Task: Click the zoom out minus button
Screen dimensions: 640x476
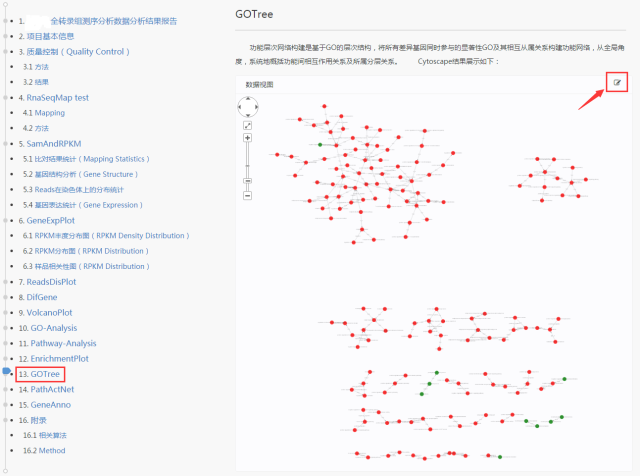Action: coord(248,196)
